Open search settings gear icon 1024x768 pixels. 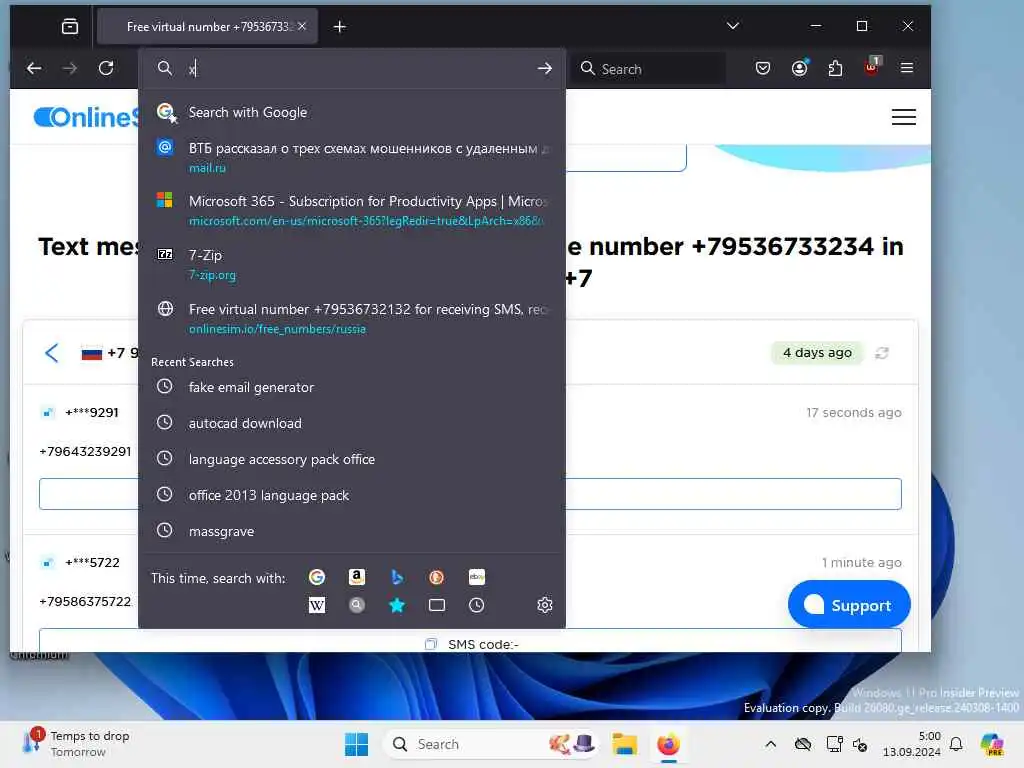click(545, 605)
